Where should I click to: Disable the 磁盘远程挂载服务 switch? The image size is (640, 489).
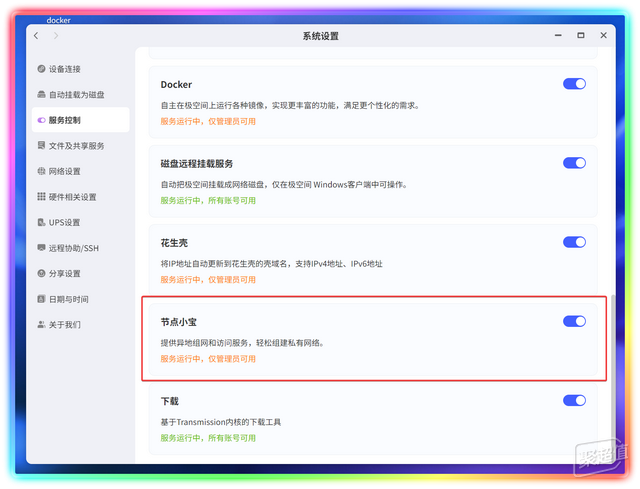pos(574,163)
